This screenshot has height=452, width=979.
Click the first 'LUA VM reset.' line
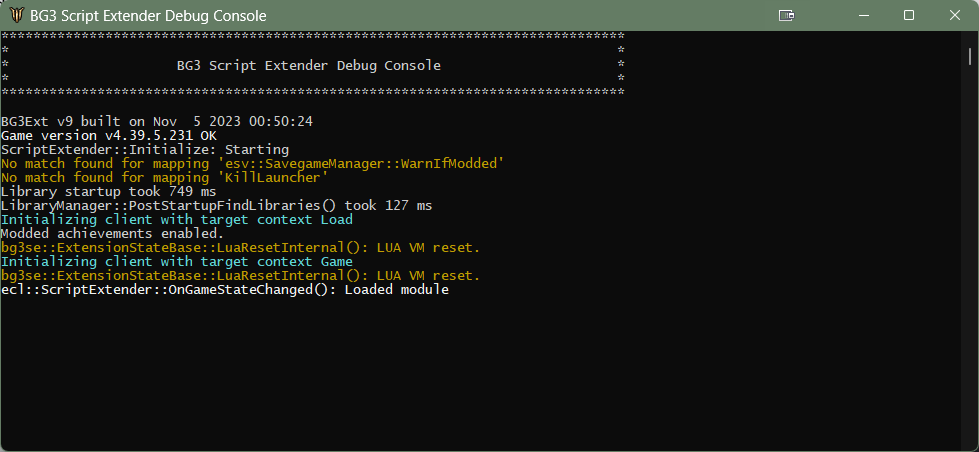click(x=241, y=248)
